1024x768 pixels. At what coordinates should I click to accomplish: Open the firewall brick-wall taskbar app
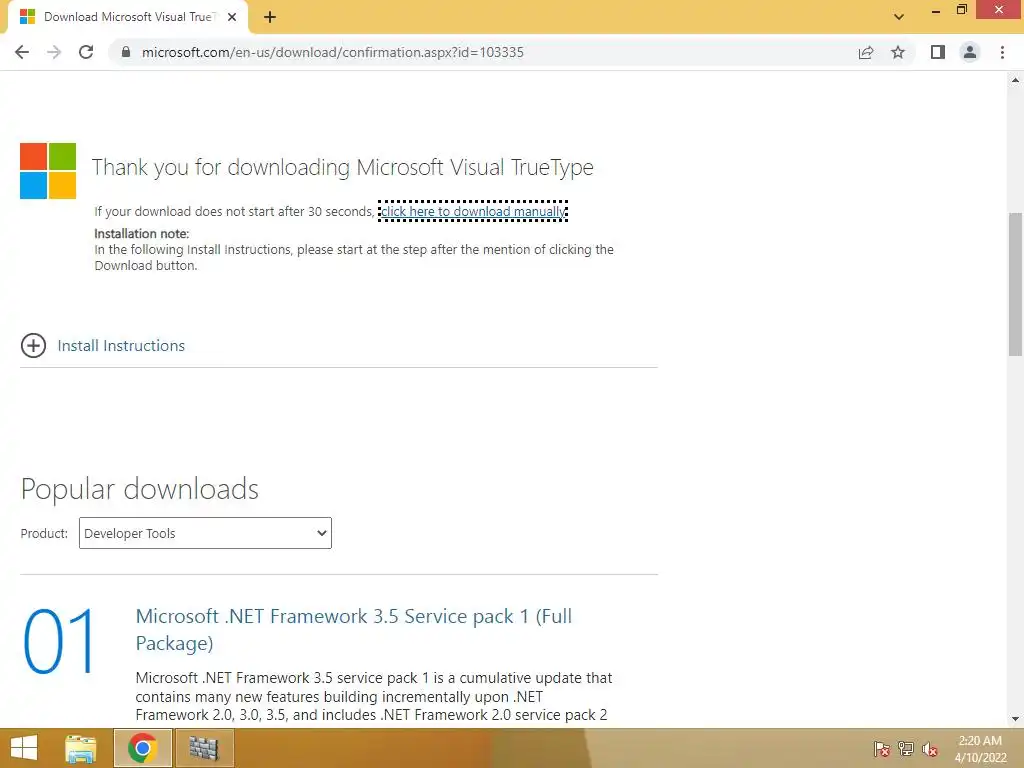click(204, 748)
